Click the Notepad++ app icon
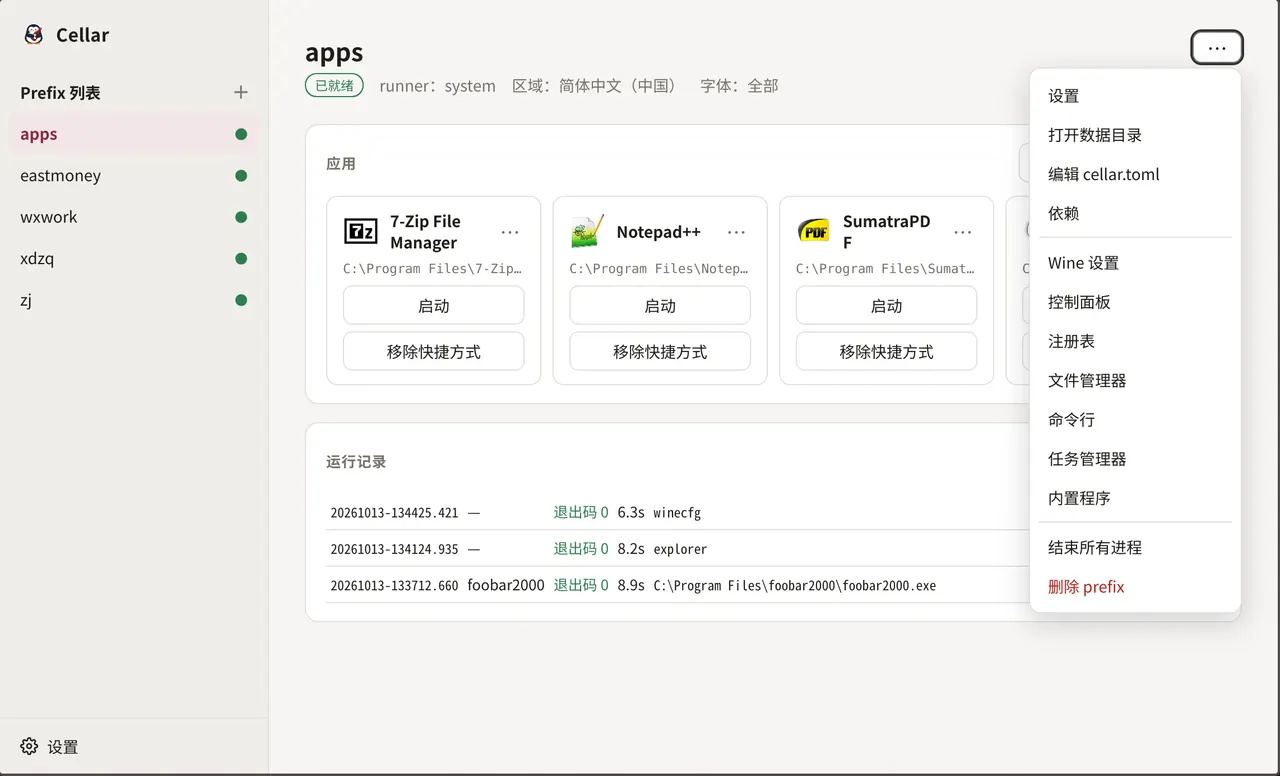 587,231
